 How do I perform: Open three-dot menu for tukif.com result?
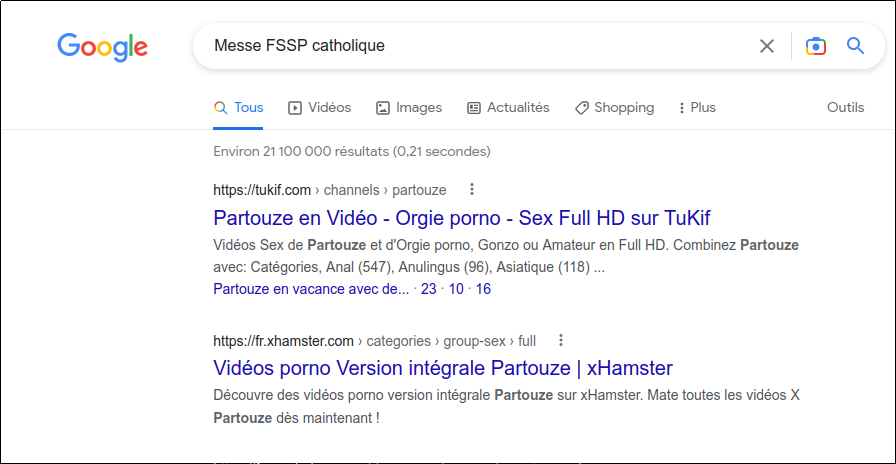[471, 189]
